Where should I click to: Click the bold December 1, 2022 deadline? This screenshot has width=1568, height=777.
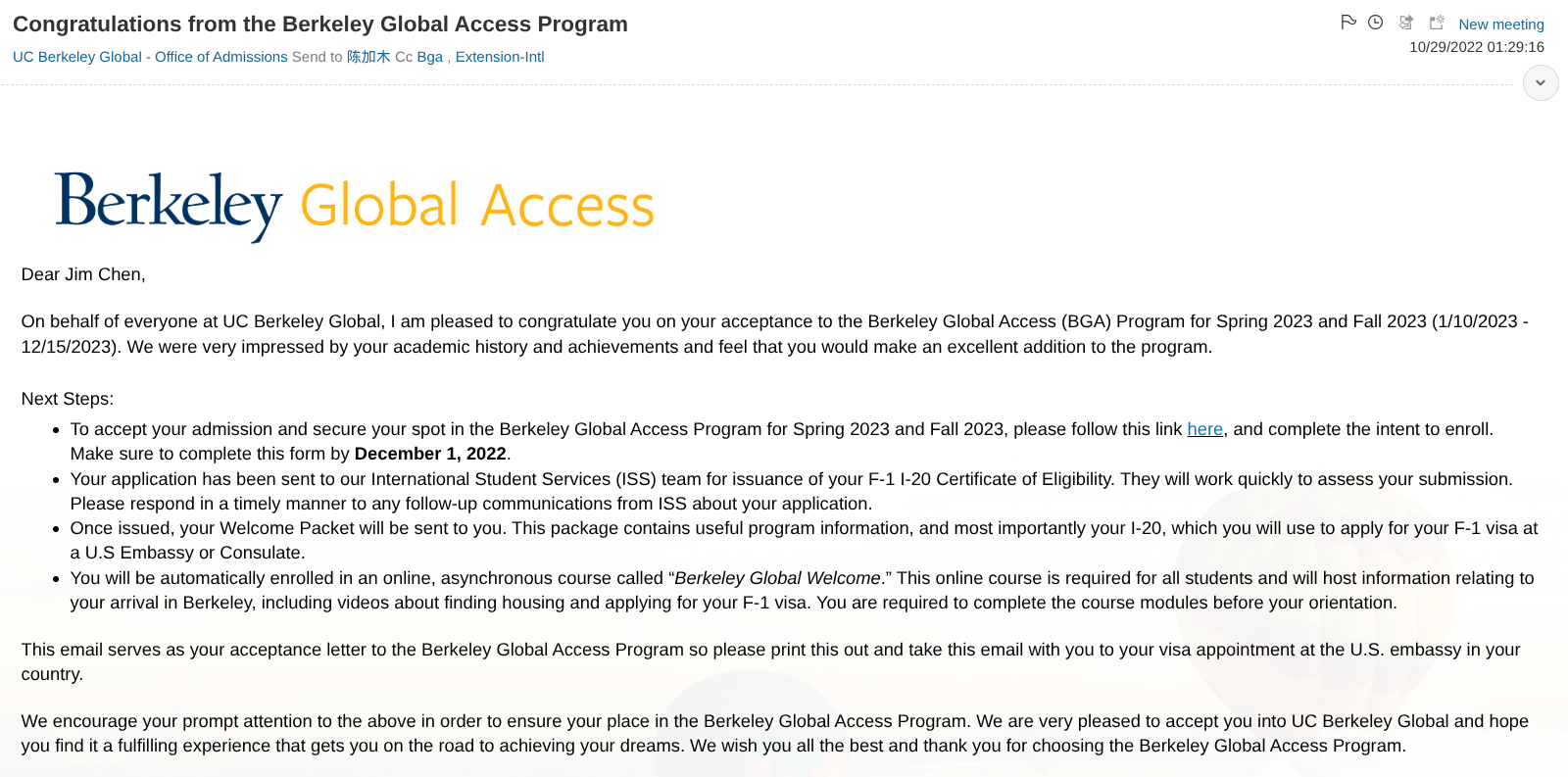point(430,454)
